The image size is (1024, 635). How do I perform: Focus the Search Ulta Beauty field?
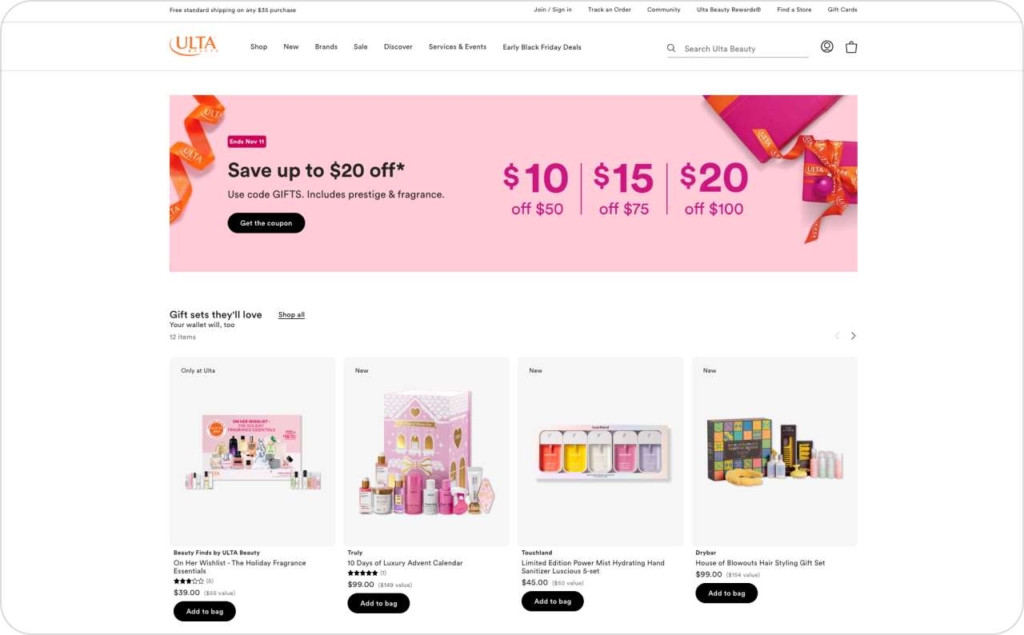[x=744, y=48]
